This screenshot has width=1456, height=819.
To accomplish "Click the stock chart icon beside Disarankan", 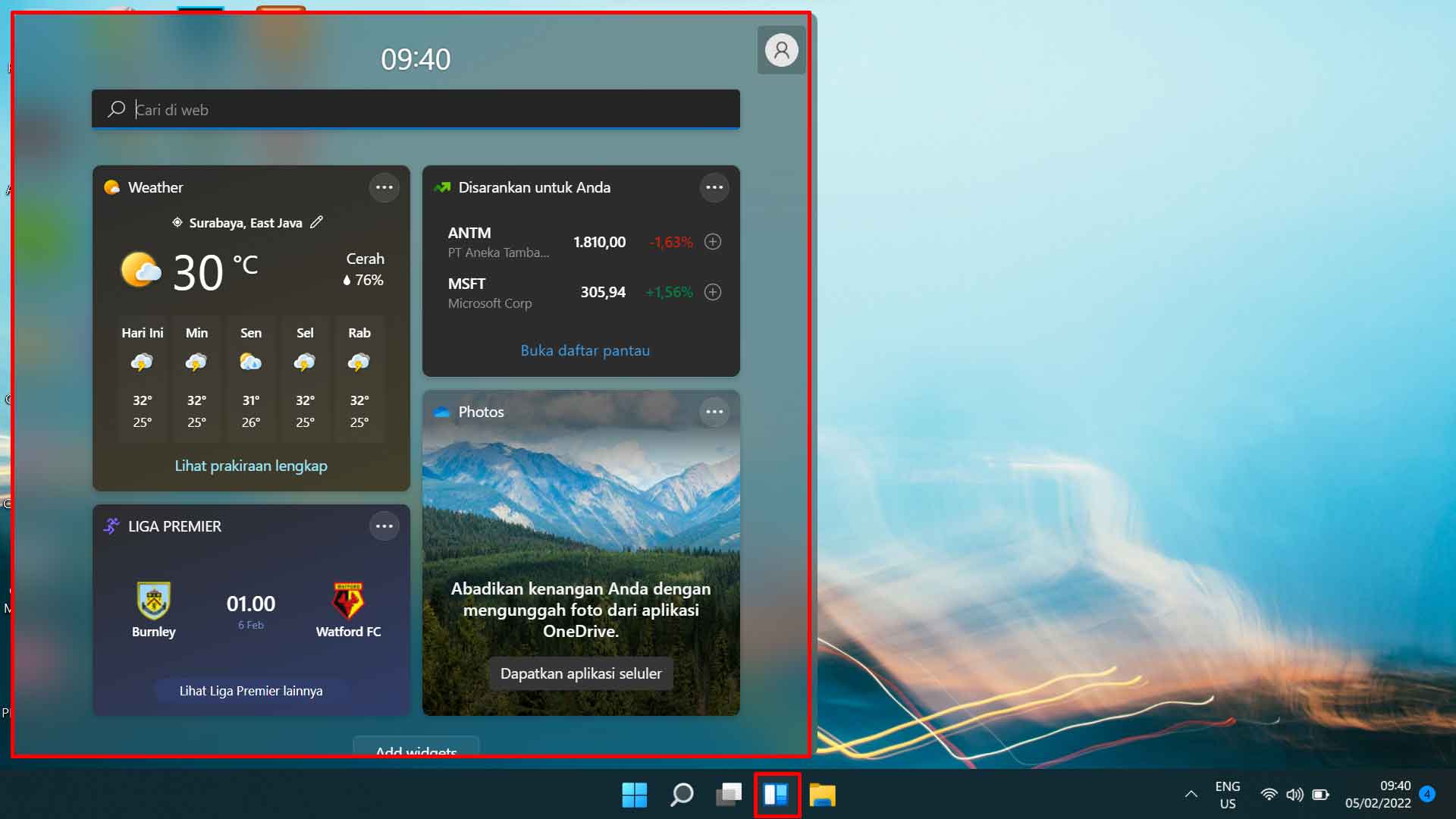I will point(442,187).
